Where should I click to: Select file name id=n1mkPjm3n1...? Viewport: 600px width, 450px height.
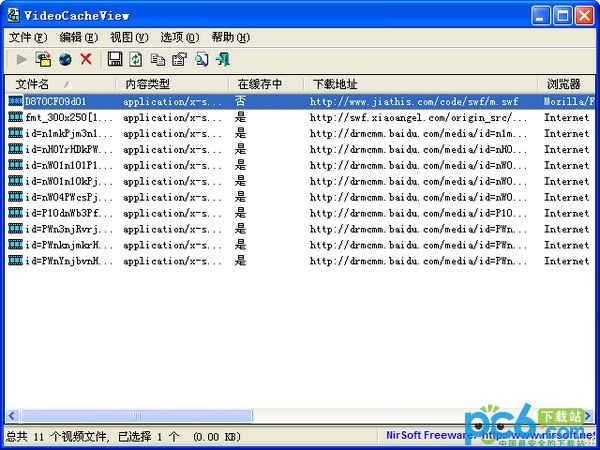(x=69, y=133)
